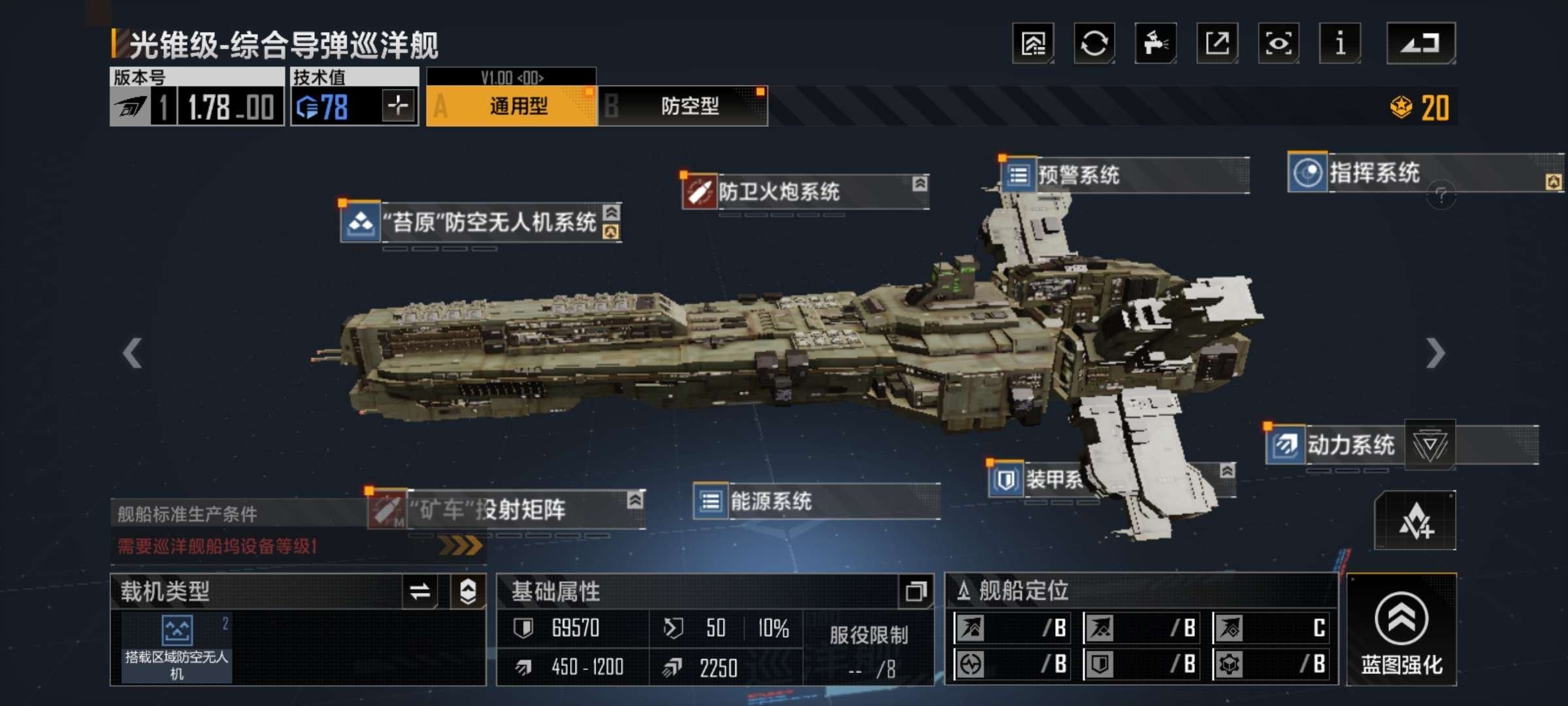1568x706 pixels.
Task: Select the 通用型 variant tab
Action: coord(512,106)
